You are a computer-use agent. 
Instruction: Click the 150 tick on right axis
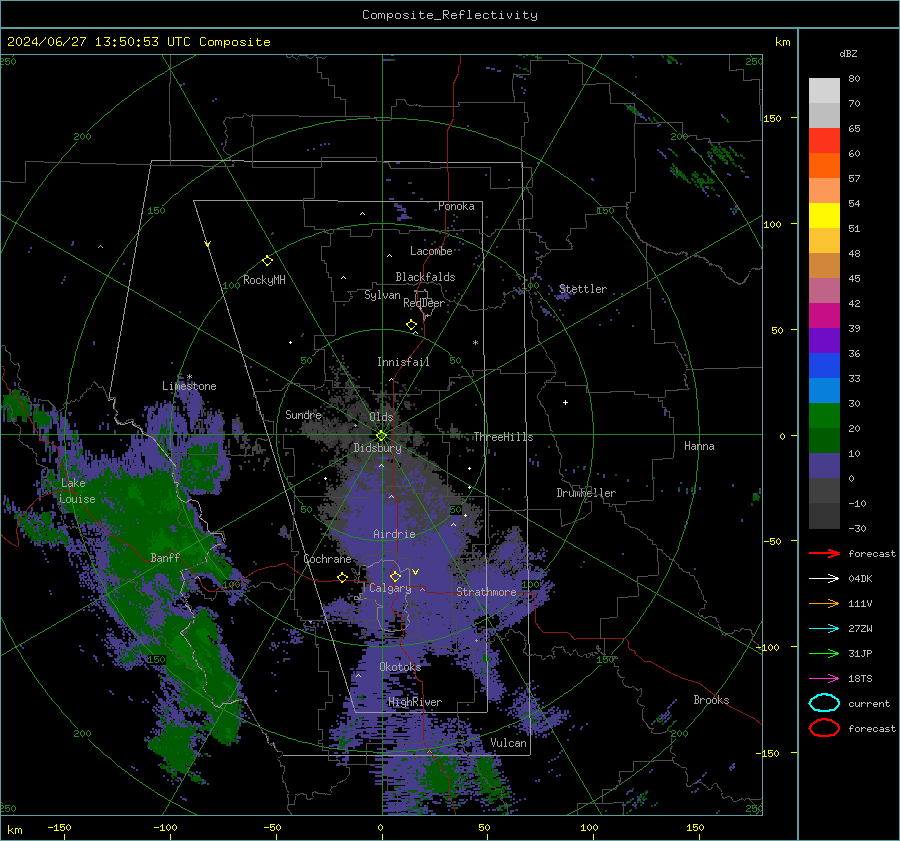773,118
